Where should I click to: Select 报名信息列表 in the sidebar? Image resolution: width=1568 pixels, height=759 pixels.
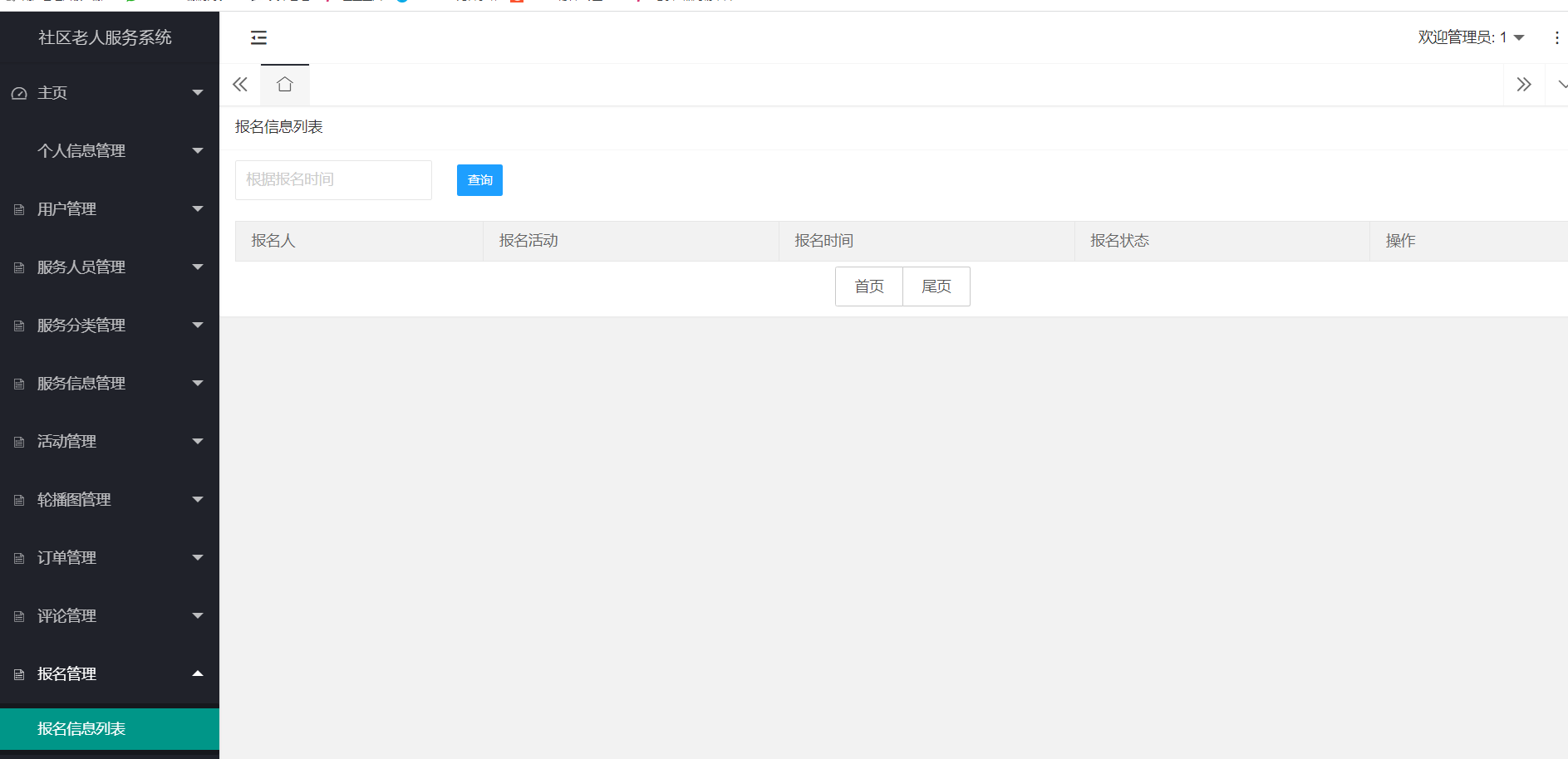coord(81,728)
